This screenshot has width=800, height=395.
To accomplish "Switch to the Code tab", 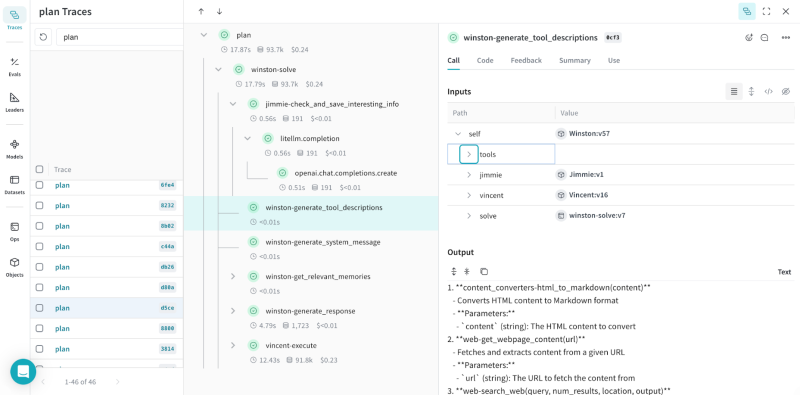I will (485, 60).
